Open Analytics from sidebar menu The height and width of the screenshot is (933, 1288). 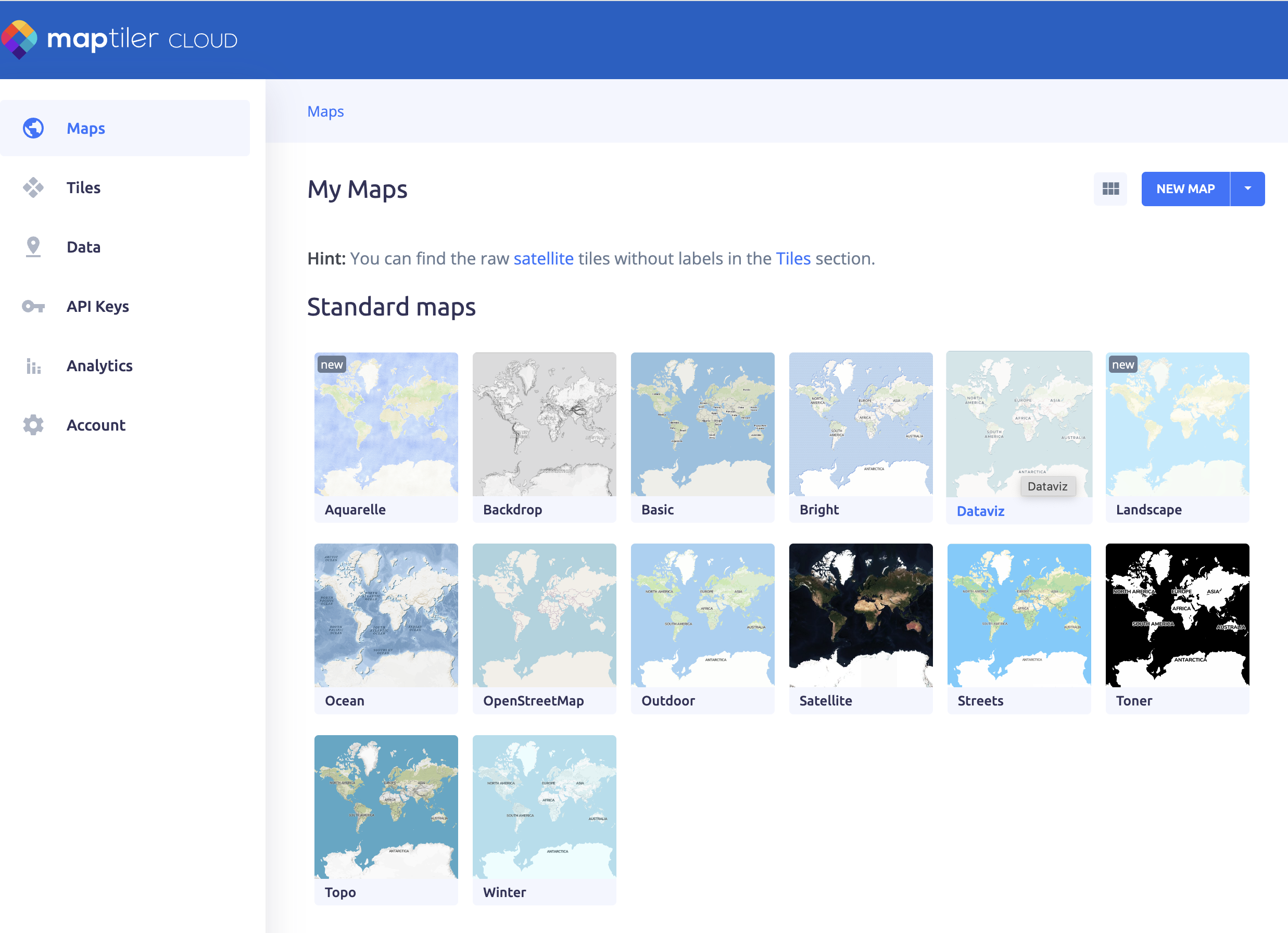[99, 365]
